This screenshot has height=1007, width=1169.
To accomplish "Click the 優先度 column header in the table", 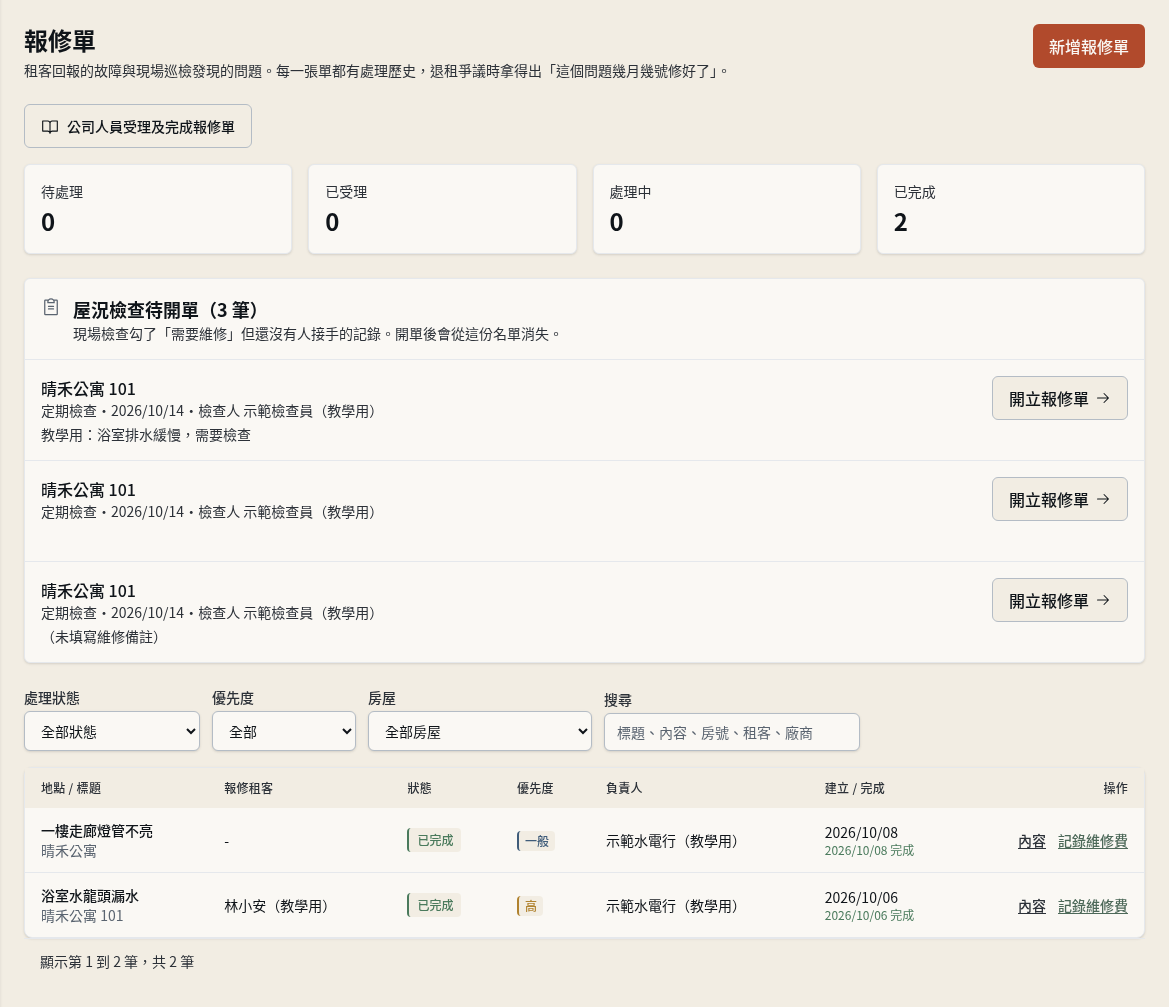I will pyautogui.click(x=535, y=788).
